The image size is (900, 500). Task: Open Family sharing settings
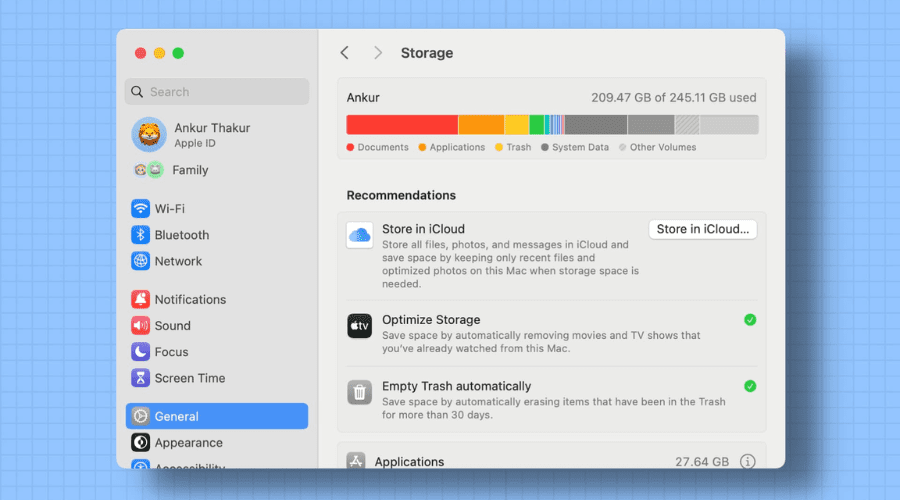217,170
